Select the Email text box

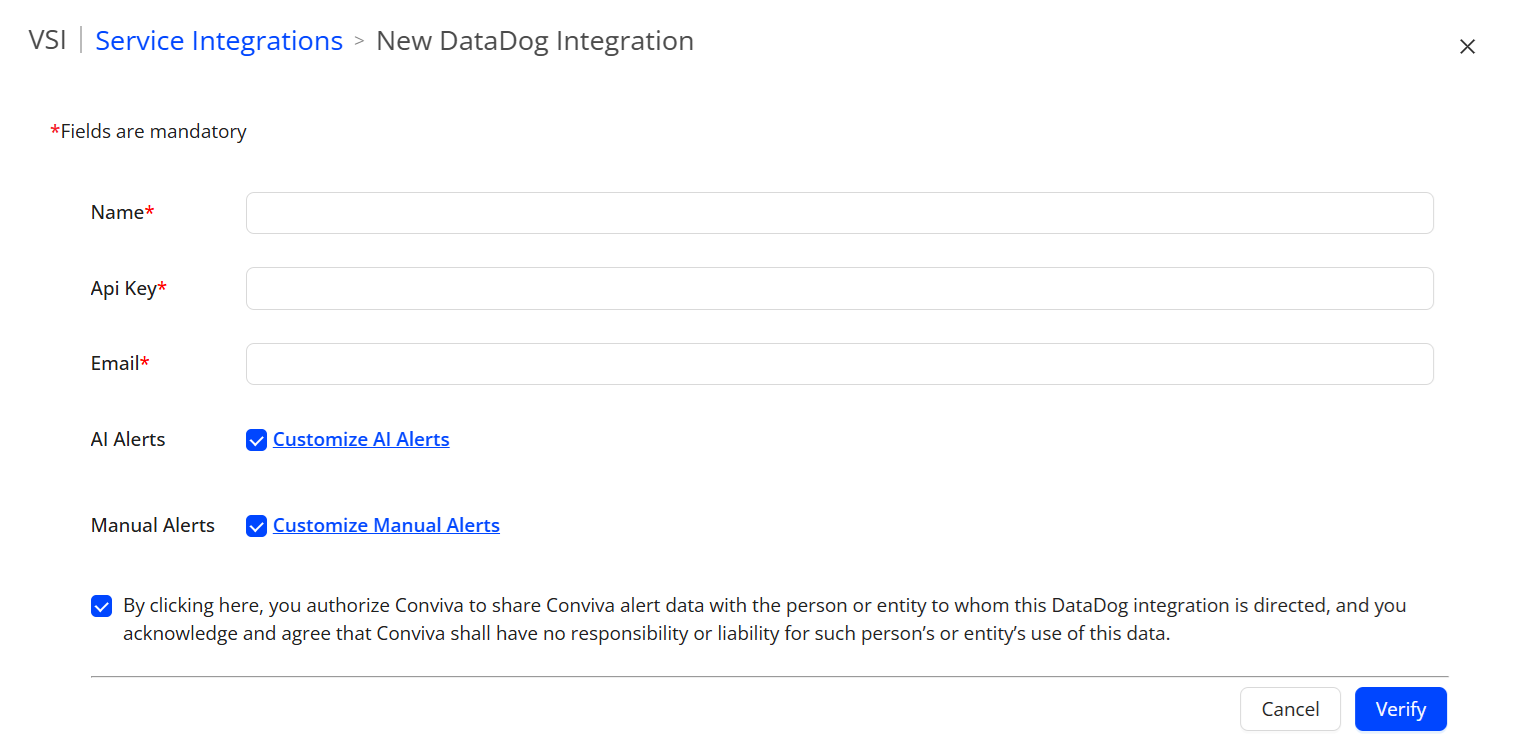(839, 364)
